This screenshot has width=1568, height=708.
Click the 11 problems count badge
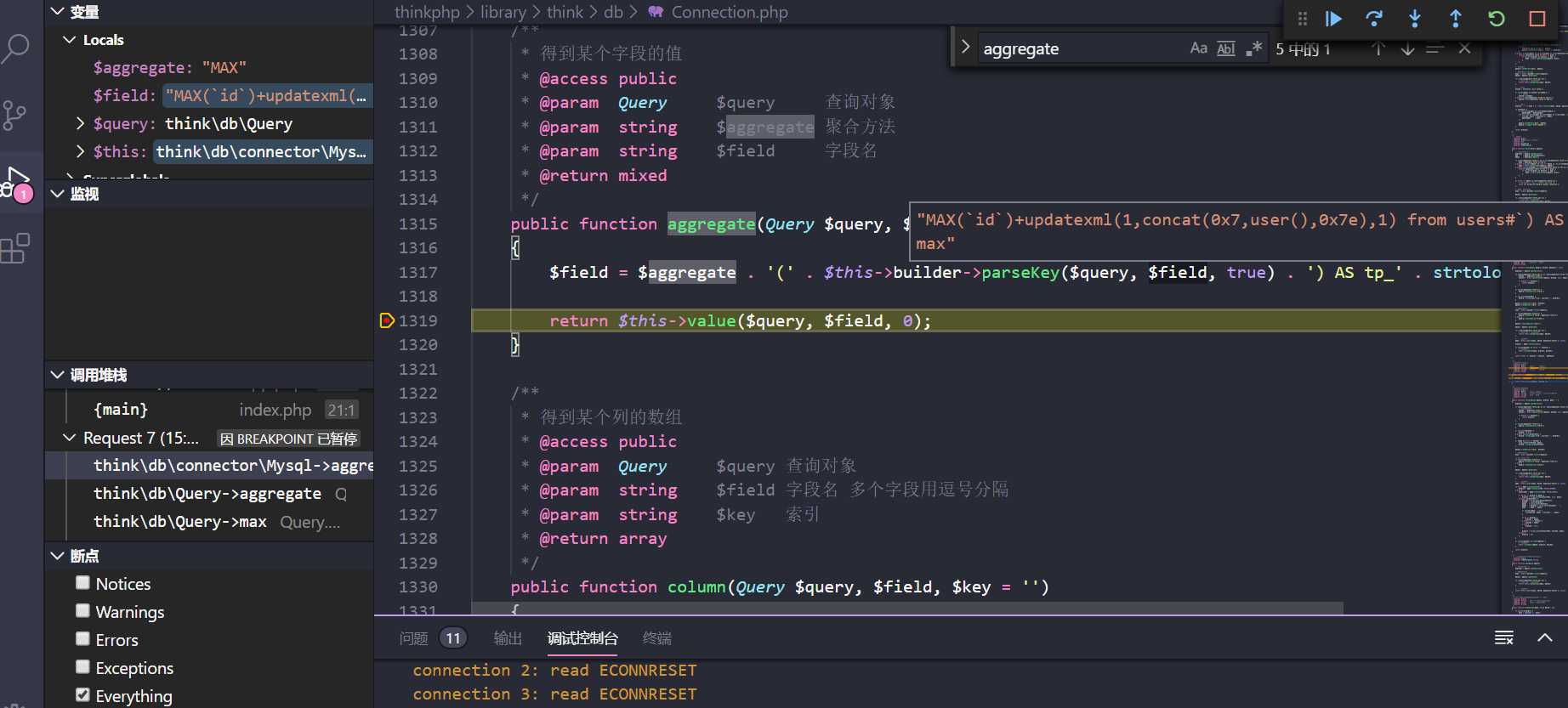[x=453, y=638]
